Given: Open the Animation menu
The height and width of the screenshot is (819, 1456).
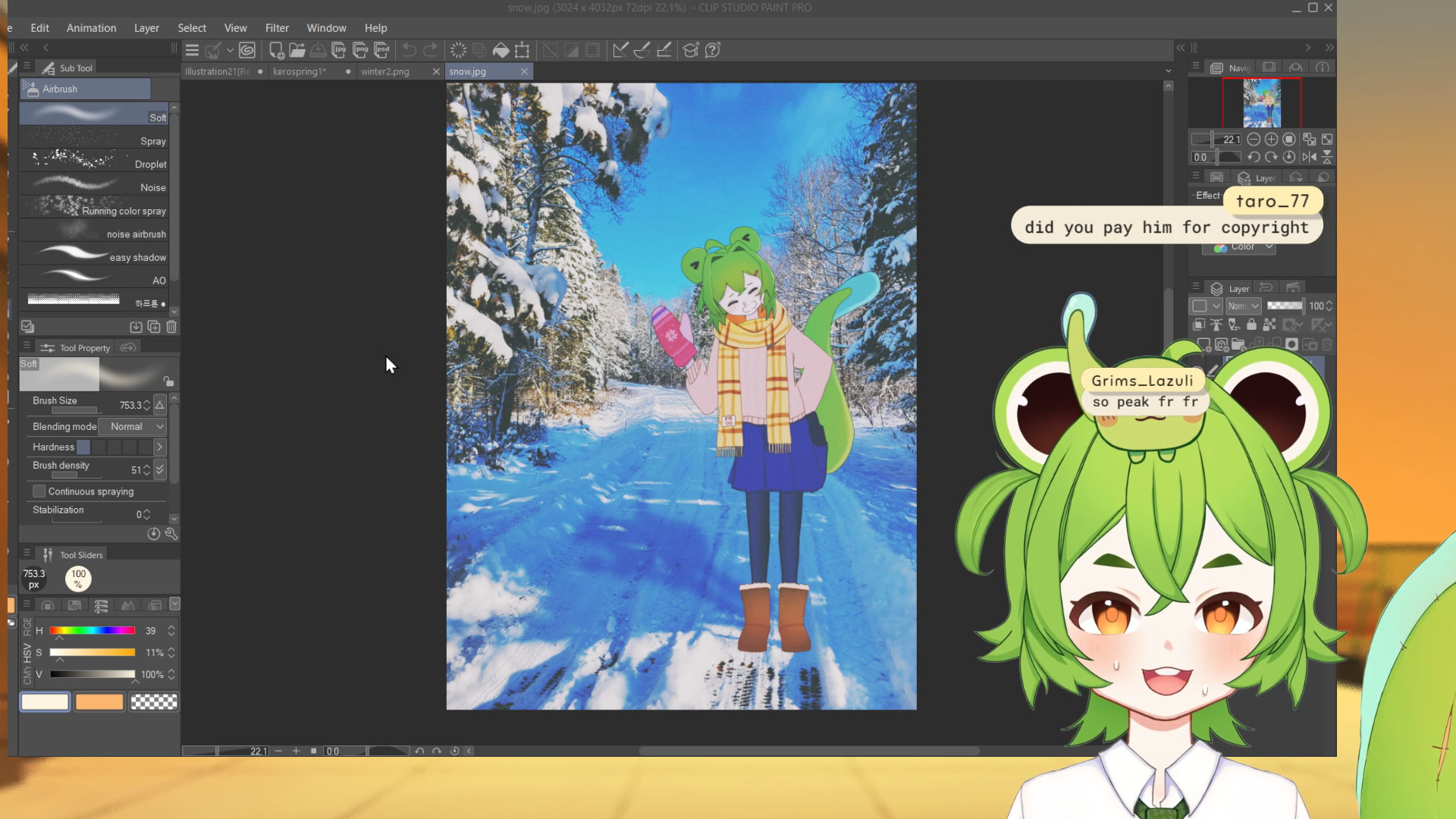Looking at the screenshot, I should tap(91, 28).
